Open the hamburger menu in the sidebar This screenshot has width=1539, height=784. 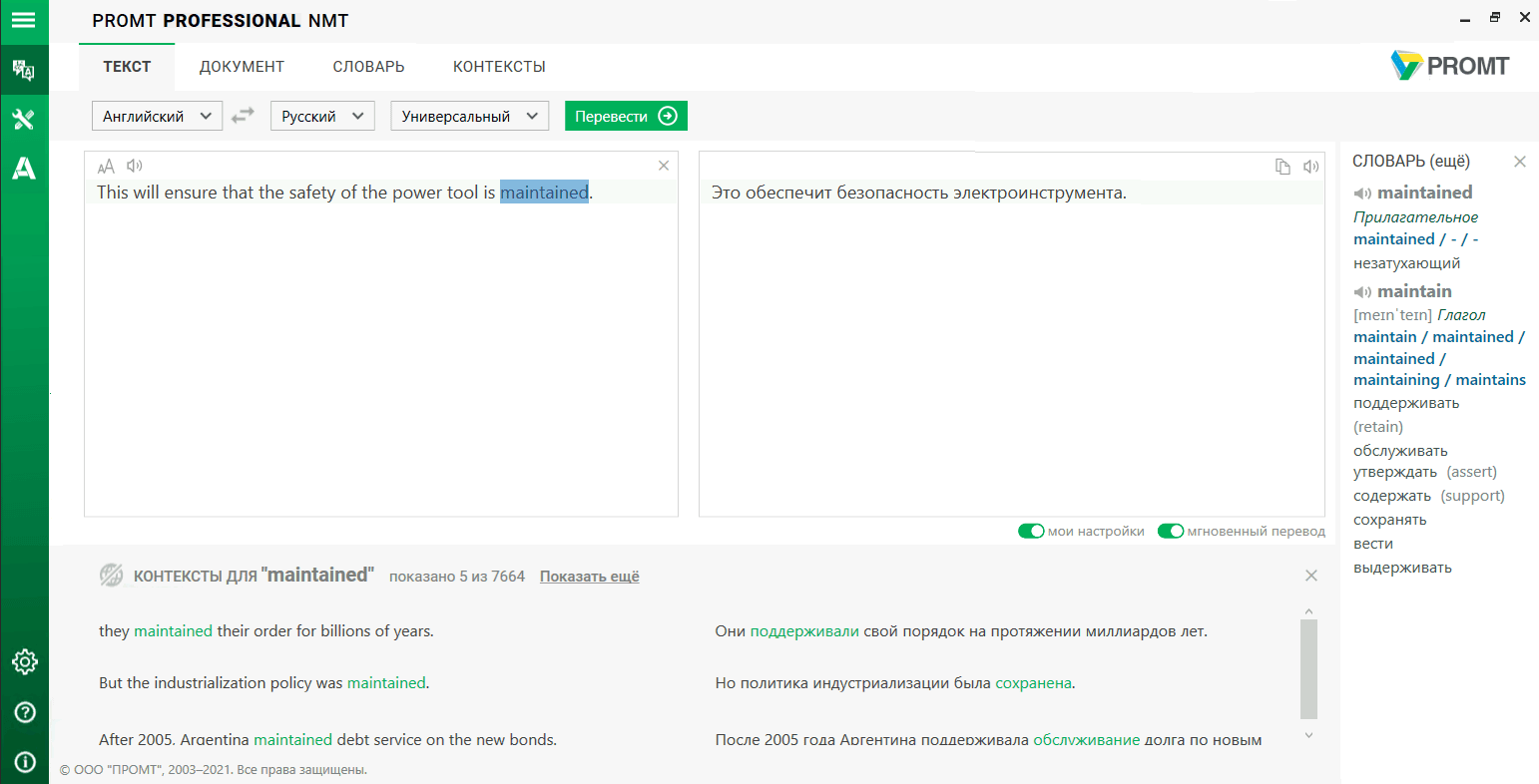(x=24, y=20)
